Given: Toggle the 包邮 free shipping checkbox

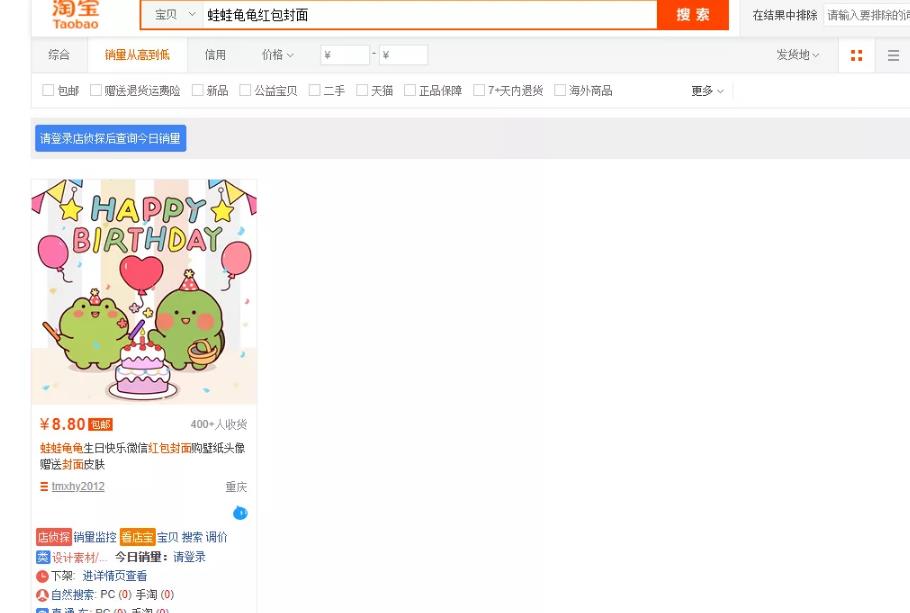Looking at the screenshot, I should tap(48, 90).
